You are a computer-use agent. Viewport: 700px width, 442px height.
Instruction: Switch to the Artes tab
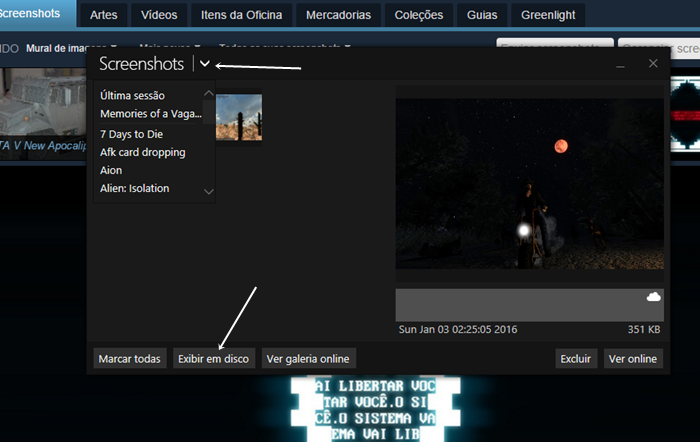(104, 15)
